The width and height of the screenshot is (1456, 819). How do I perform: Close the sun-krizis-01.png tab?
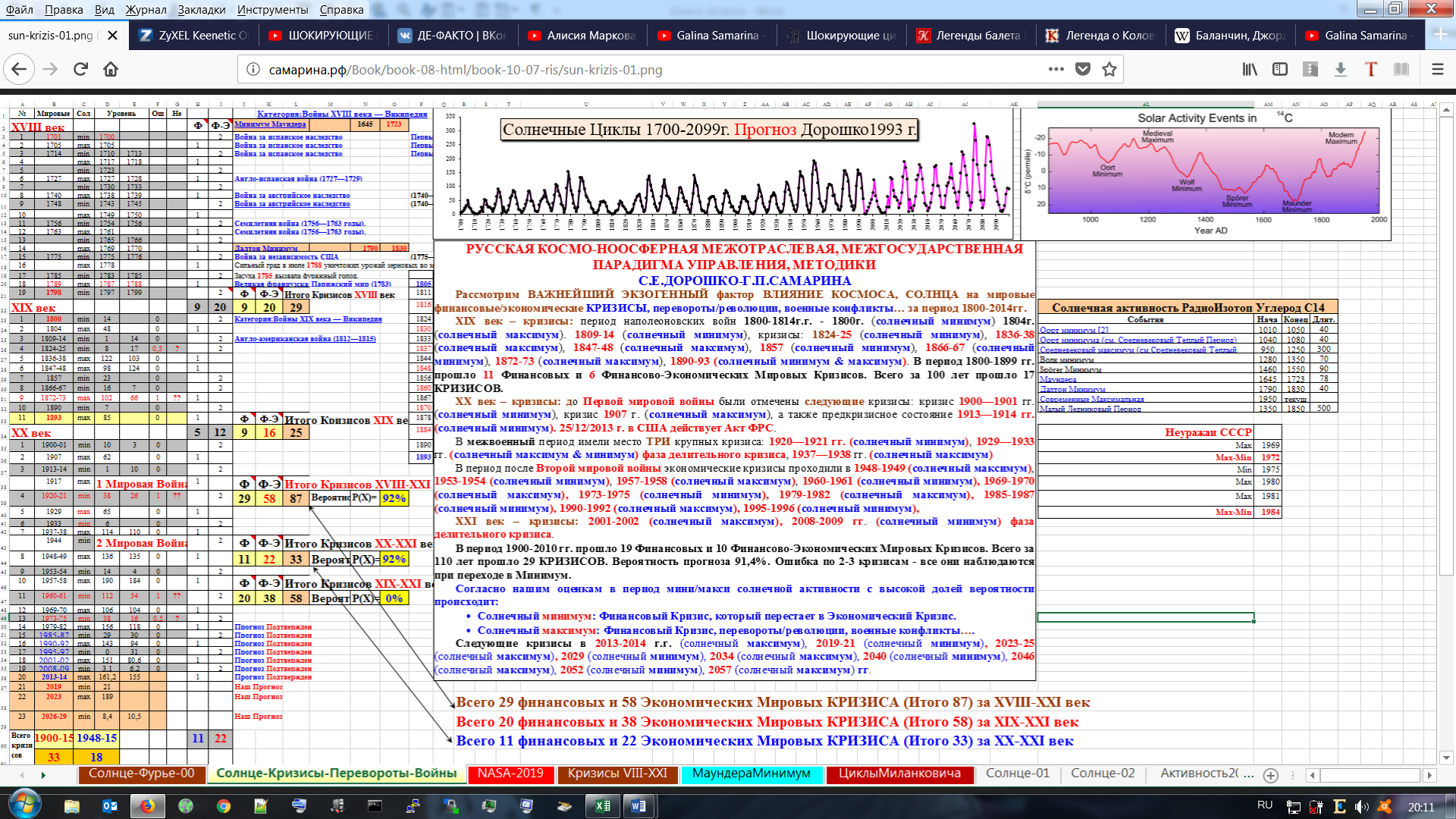[113, 36]
